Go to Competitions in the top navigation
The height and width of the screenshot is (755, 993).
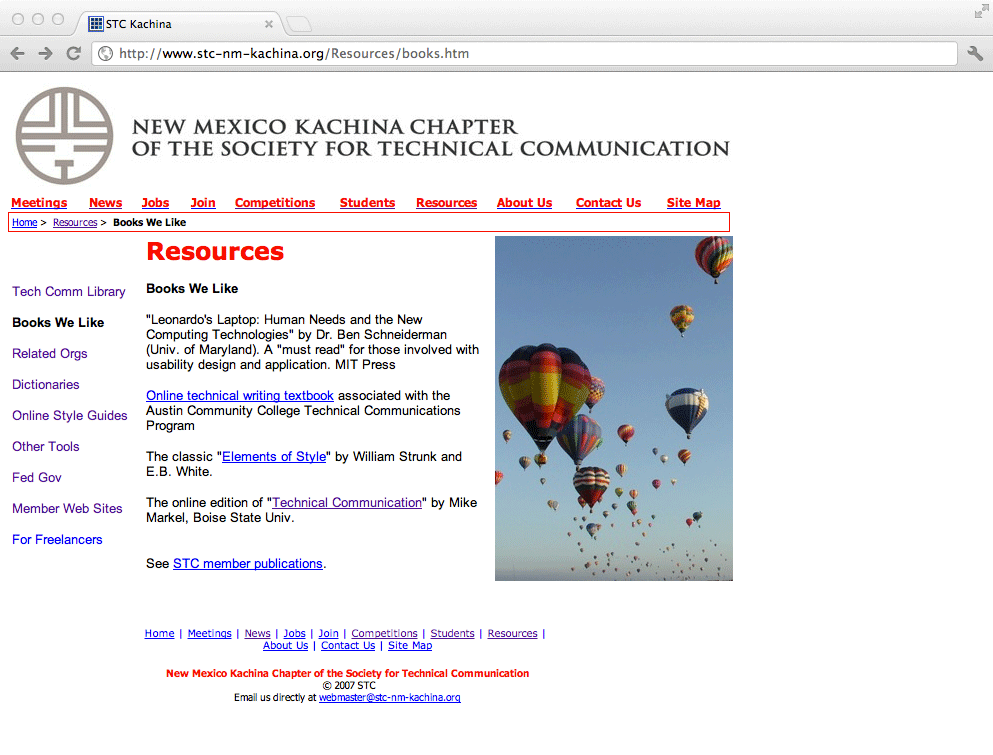(275, 203)
